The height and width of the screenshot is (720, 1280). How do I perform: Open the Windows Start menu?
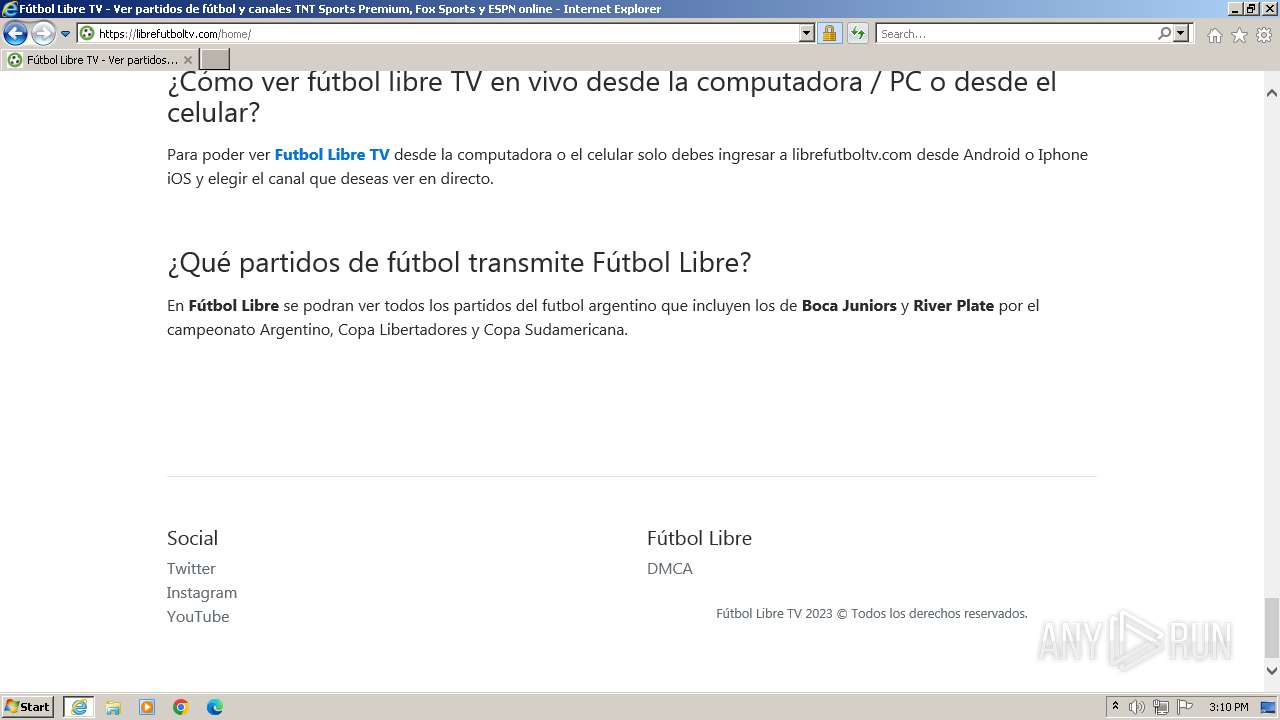[x=28, y=707]
